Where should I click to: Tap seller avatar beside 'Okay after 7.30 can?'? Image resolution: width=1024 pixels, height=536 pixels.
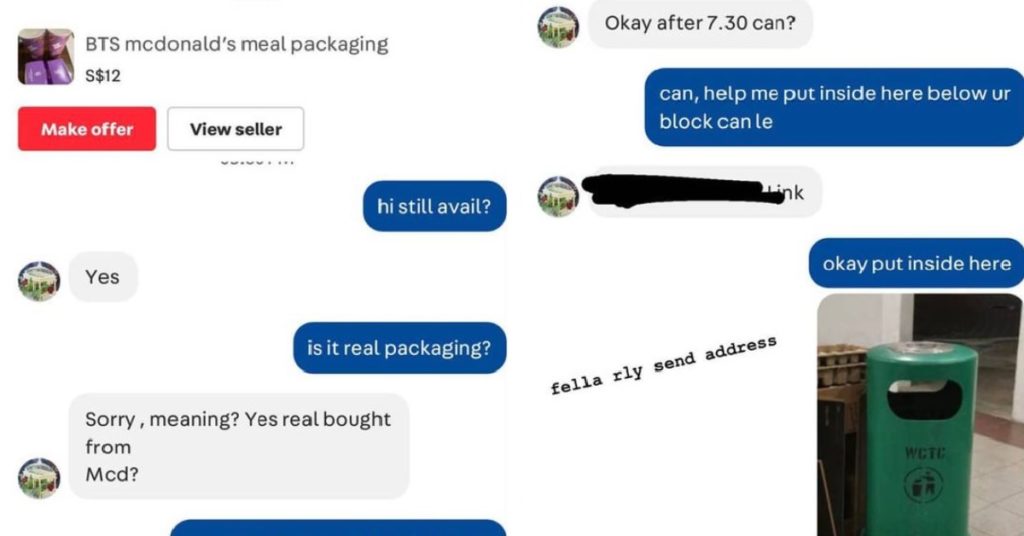pyautogui.click(x=558, y=27)
